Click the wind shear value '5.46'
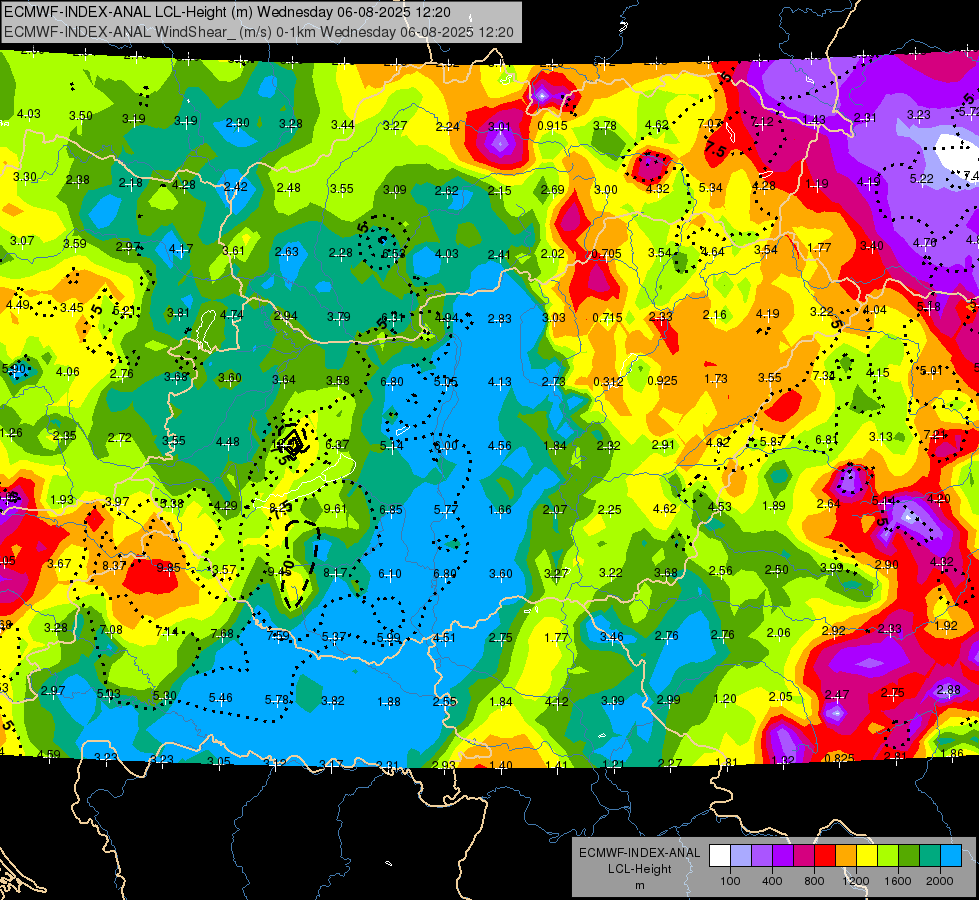The height and width of the screenshot is (900, 979). [x=220, y=698]
